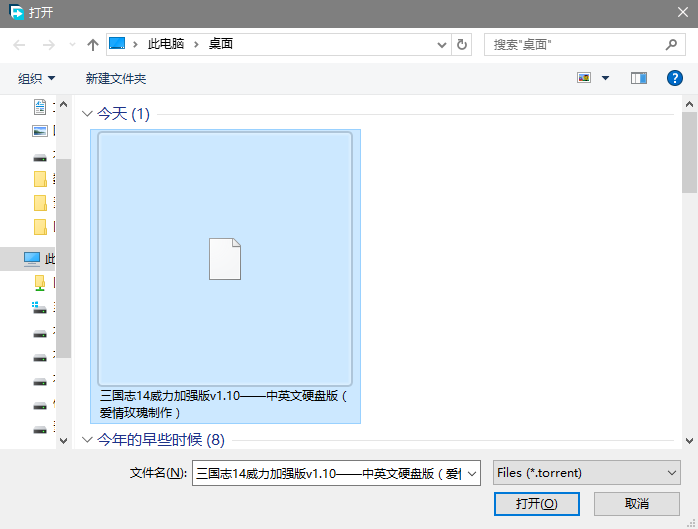Open the address bar history dropdown

[x=442, y=45]
